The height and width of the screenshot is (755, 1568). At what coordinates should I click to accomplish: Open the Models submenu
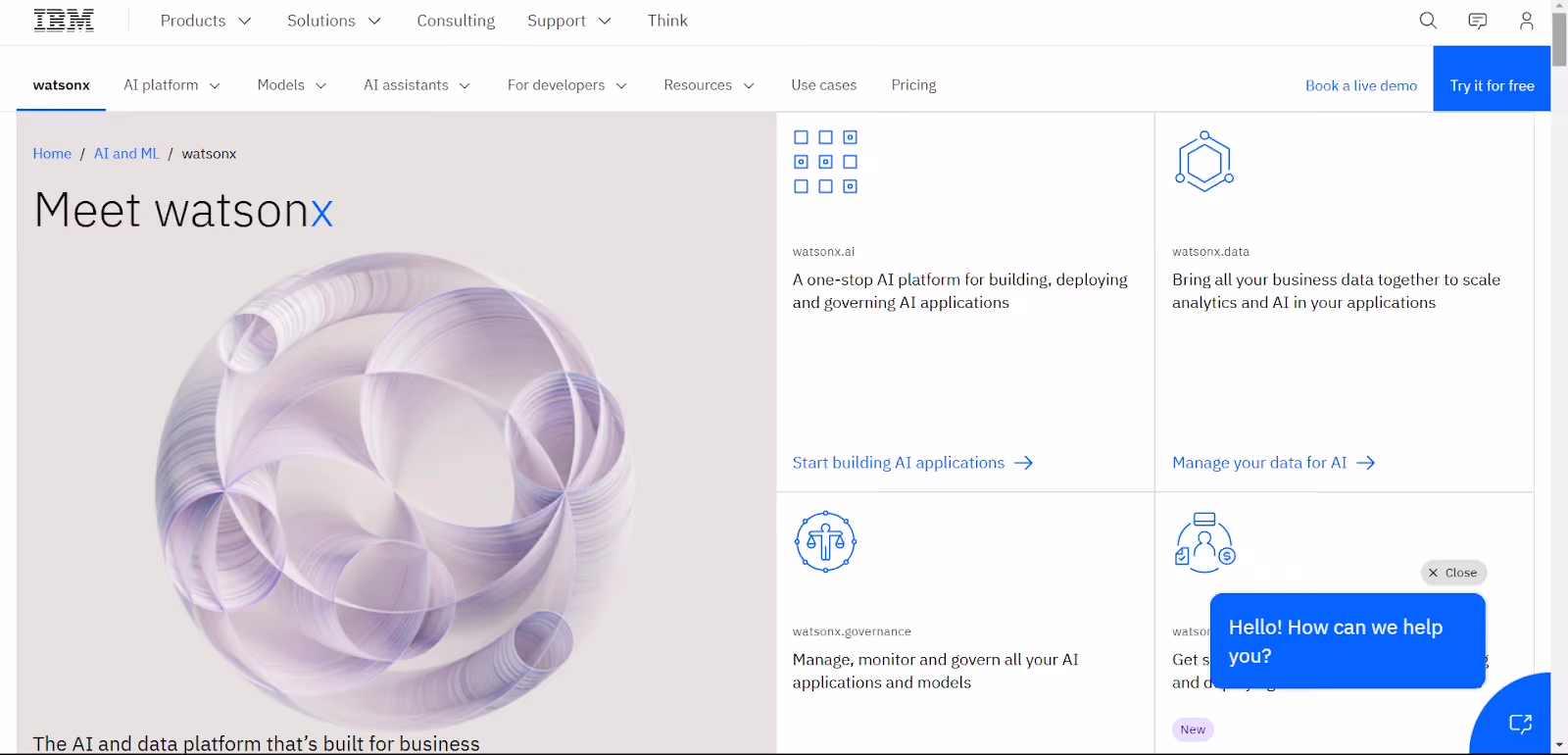point(292,85)
